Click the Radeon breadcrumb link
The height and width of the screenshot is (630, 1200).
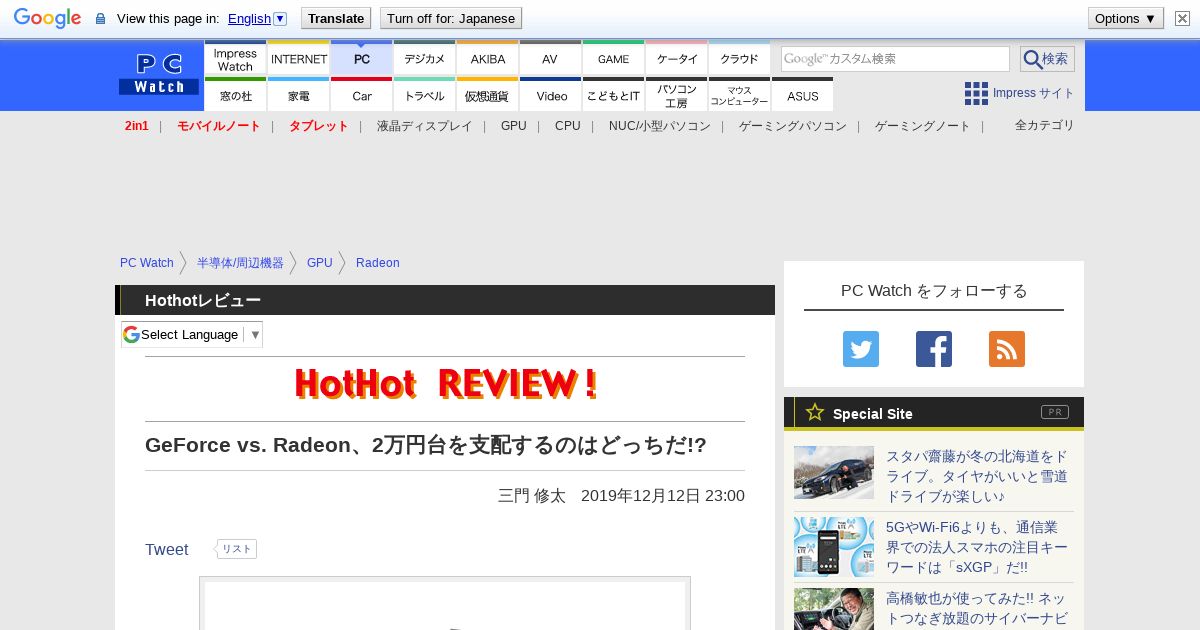(x=378, y=263)
